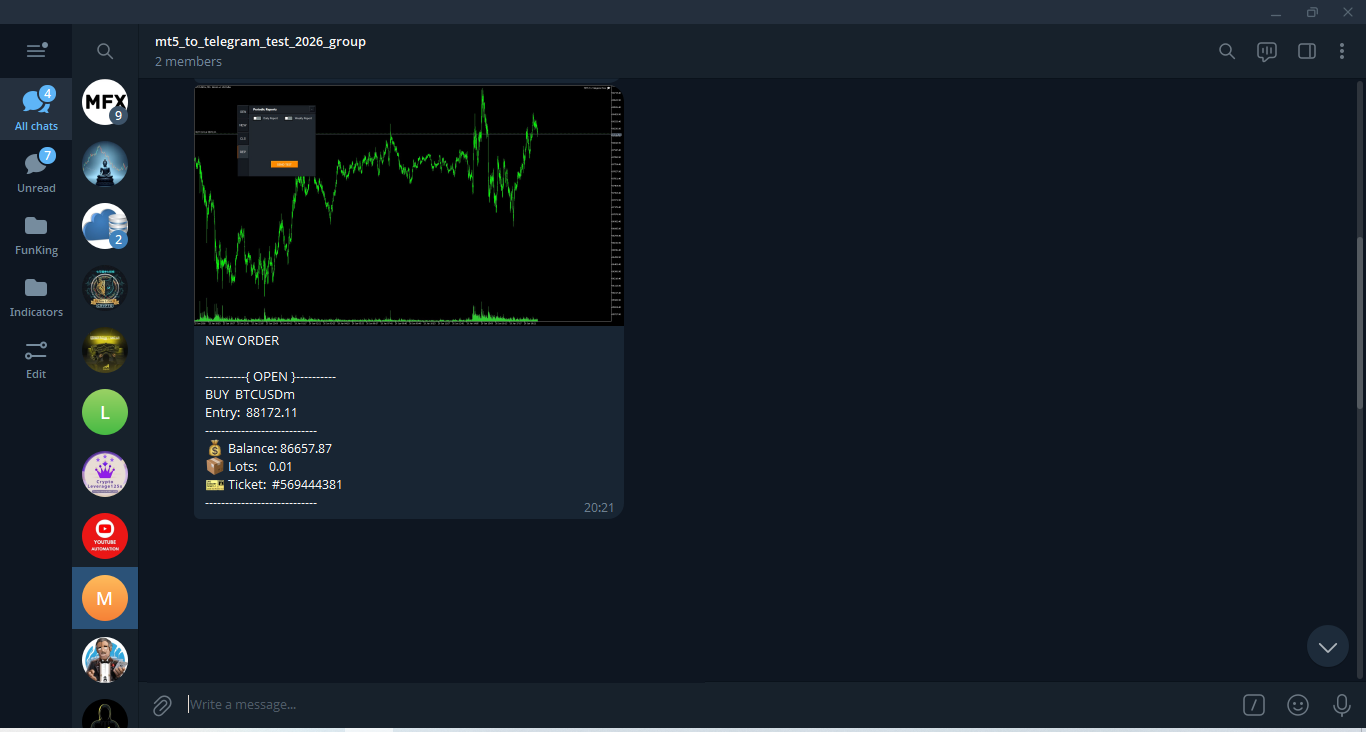This screenshot has height=732, width=1366.
Task: Click the "Entry: 88172.11" line
Action: click(x=251, y=413)
